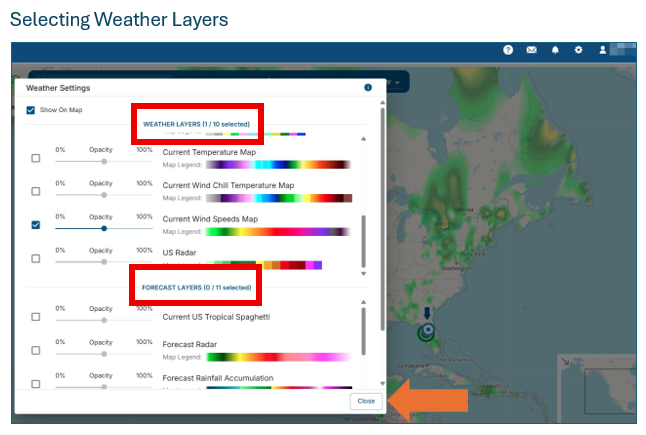Click dialog outer scroll up arrow

pos(383,103)
